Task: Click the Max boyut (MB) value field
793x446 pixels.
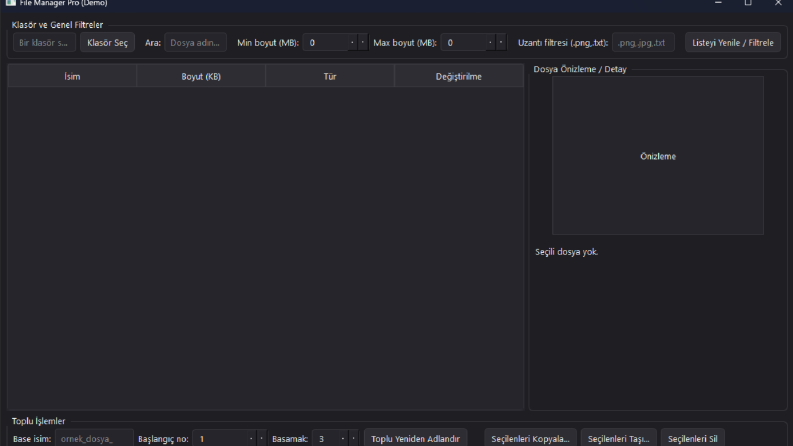Action: pyautogui.click(x=463, y=42)
